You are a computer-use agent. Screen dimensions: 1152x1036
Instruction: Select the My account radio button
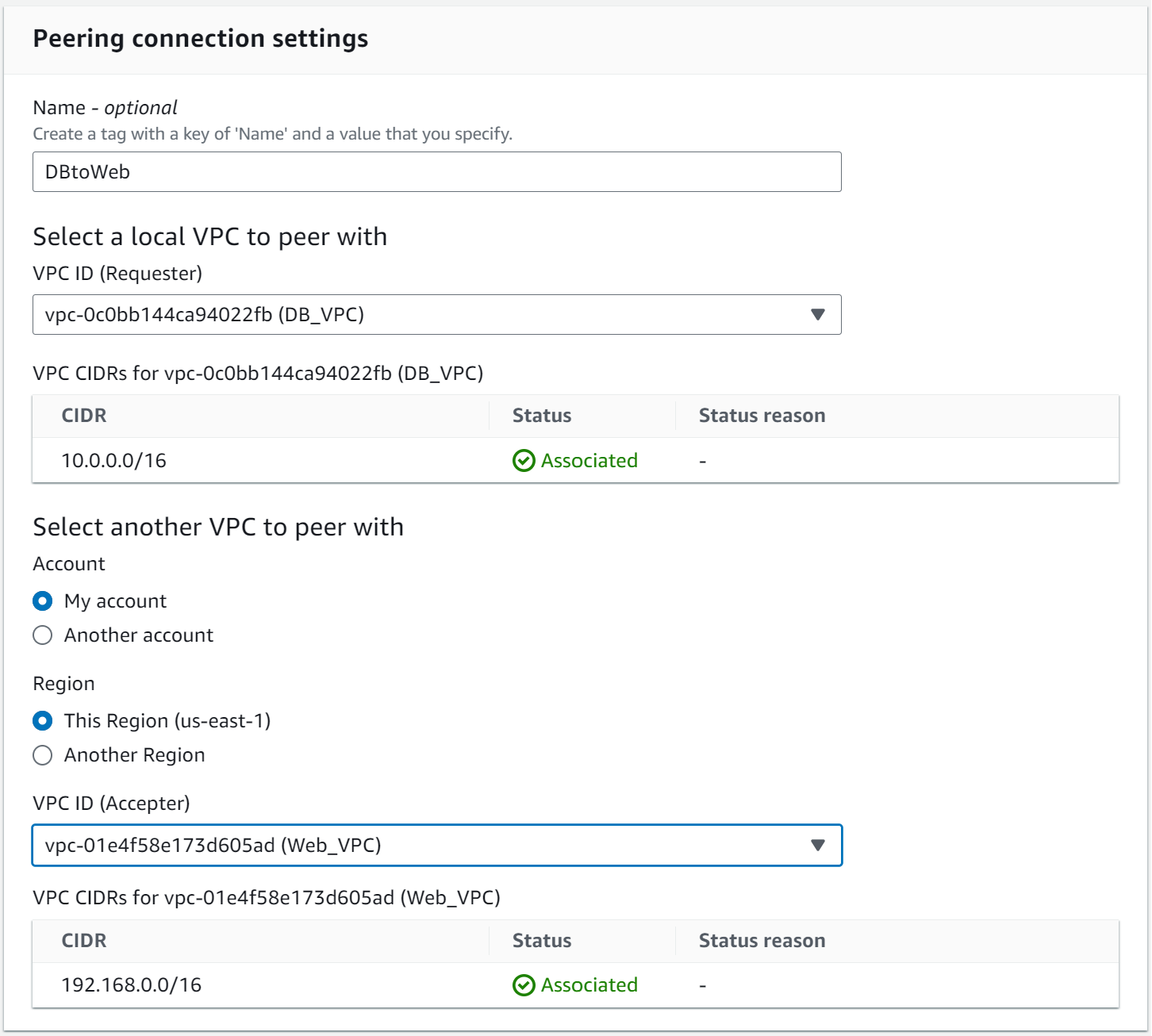[43, 601]
